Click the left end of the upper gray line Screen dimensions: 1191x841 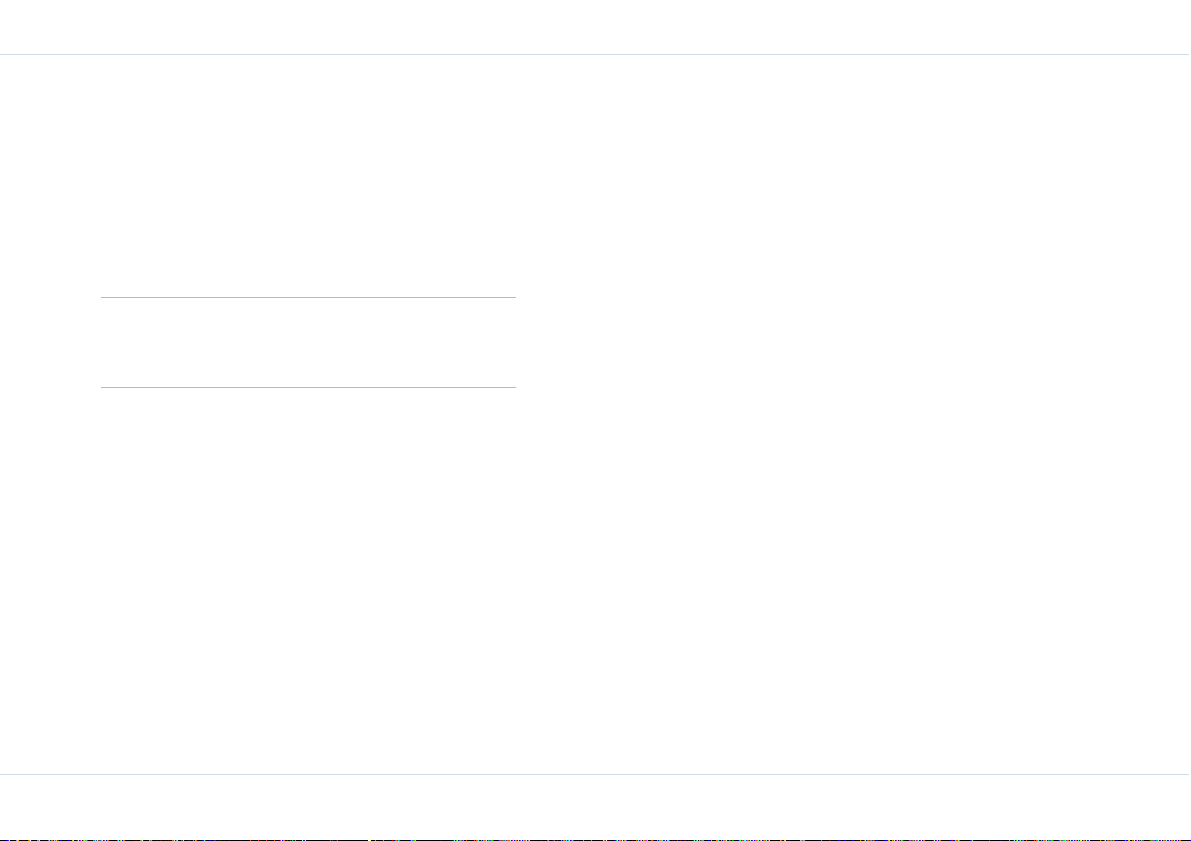pos(103,298)
